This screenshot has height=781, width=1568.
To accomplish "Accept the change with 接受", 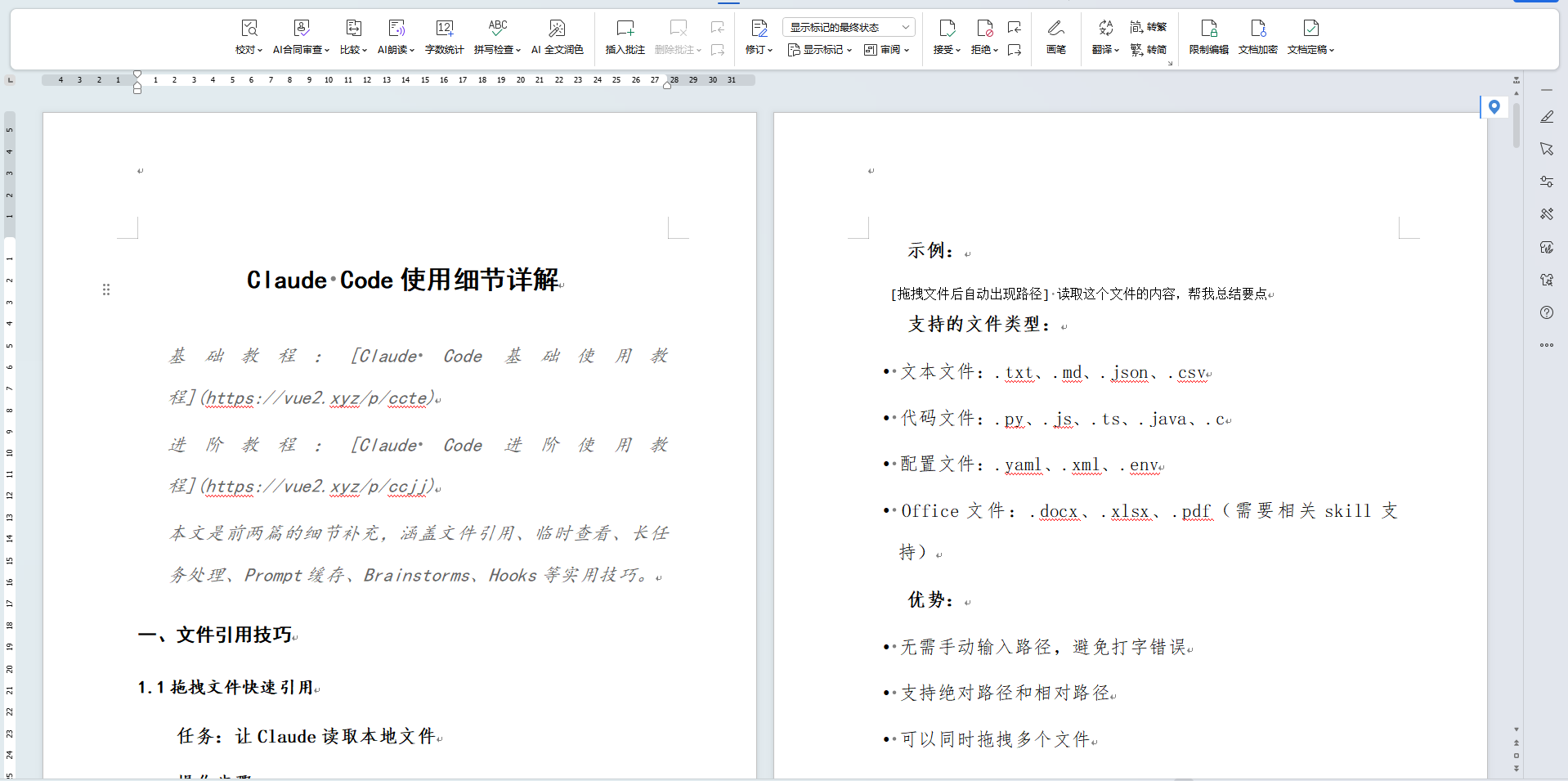I will (947, 38).
